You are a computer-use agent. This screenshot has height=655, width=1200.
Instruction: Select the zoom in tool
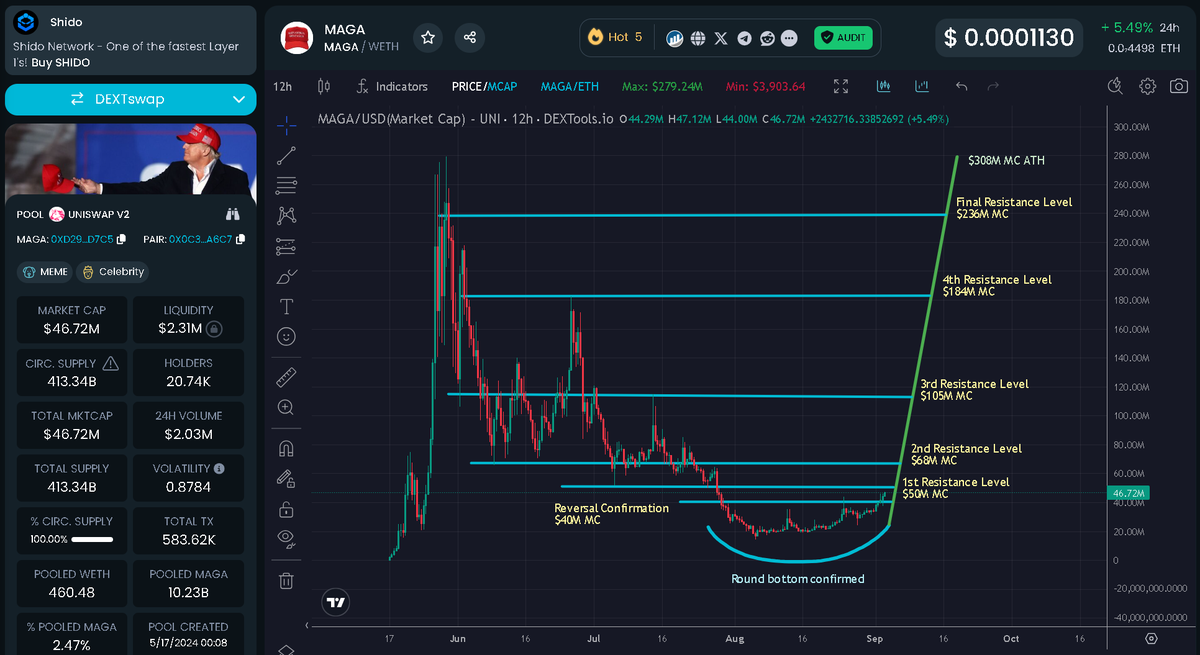pyautogui.click(x=287, y=407)
